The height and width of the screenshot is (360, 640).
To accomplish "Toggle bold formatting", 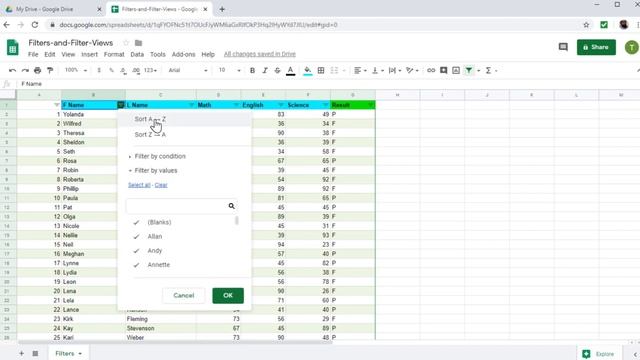I will [x=252, y=71].
